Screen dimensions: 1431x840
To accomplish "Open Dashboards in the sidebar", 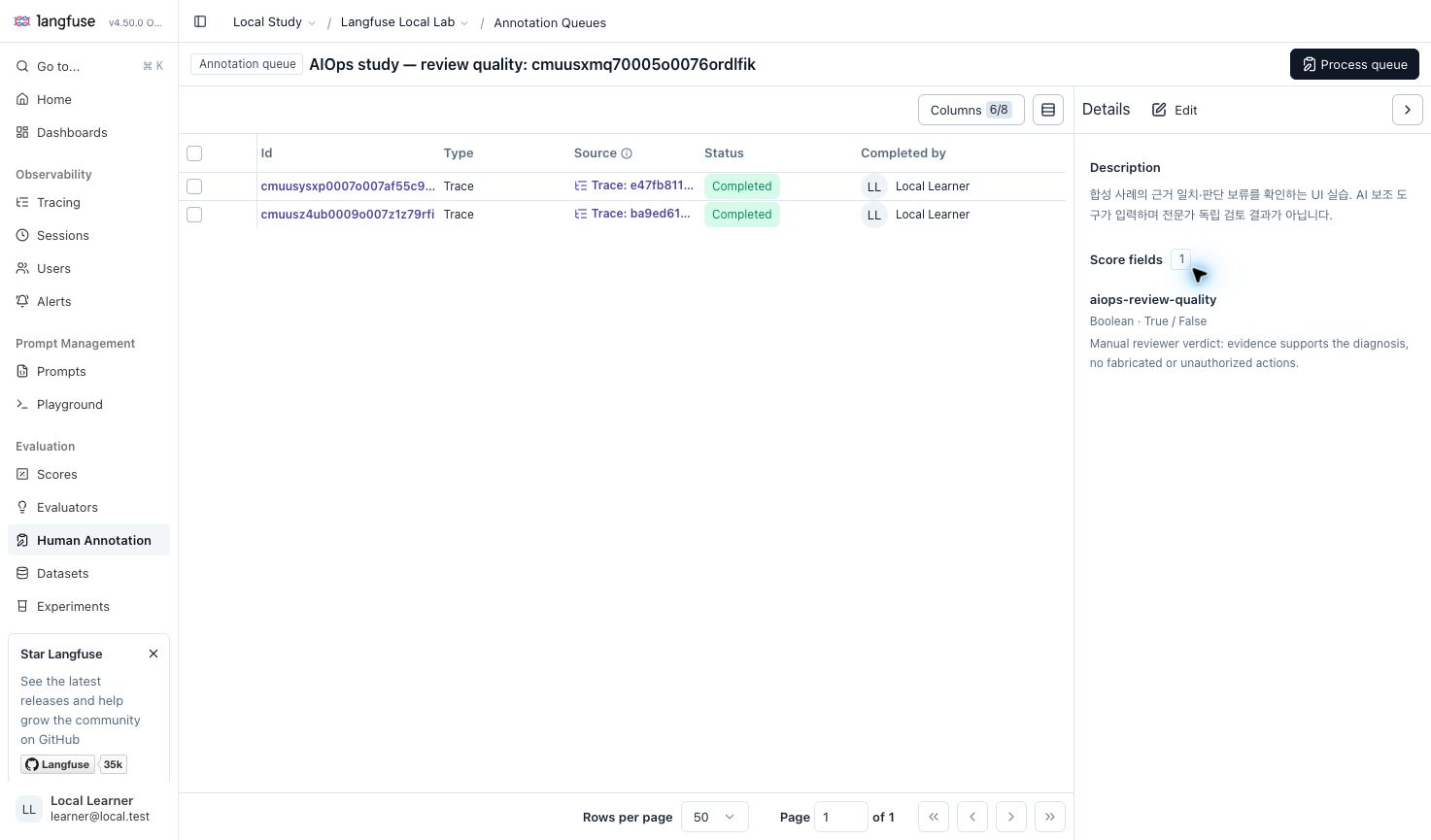I will (x=89, y=132).
